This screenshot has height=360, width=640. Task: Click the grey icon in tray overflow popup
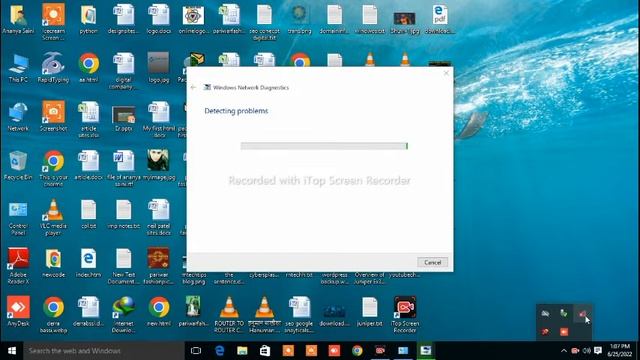545,313
